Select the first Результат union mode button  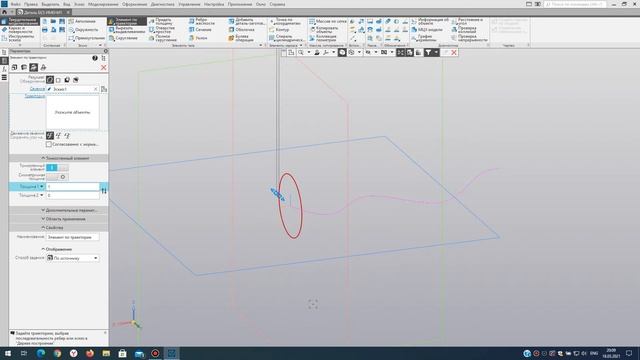tap(50, 80)
